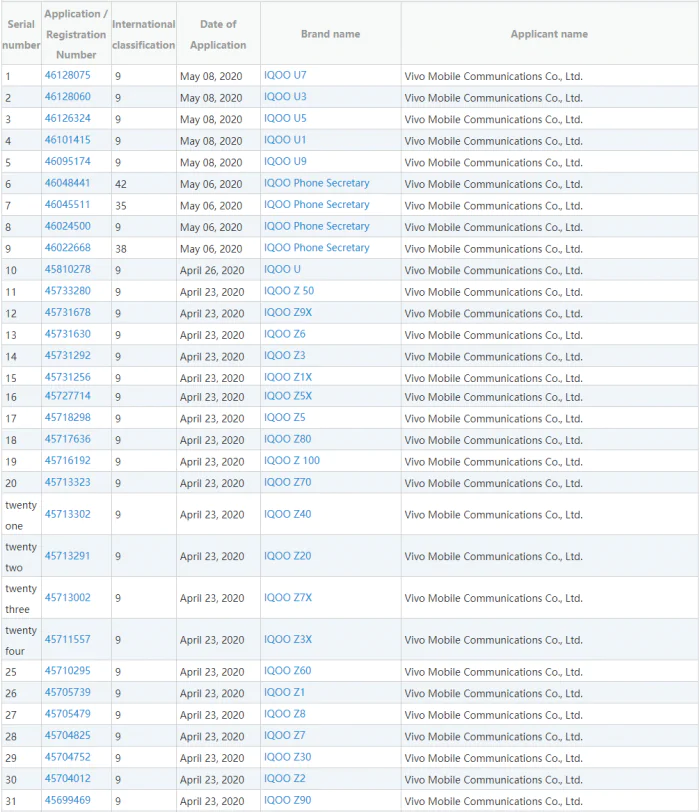700x812 pixels.
Task: Open the IQOO Z2 brand link
Action: click(x=285, y=778)
